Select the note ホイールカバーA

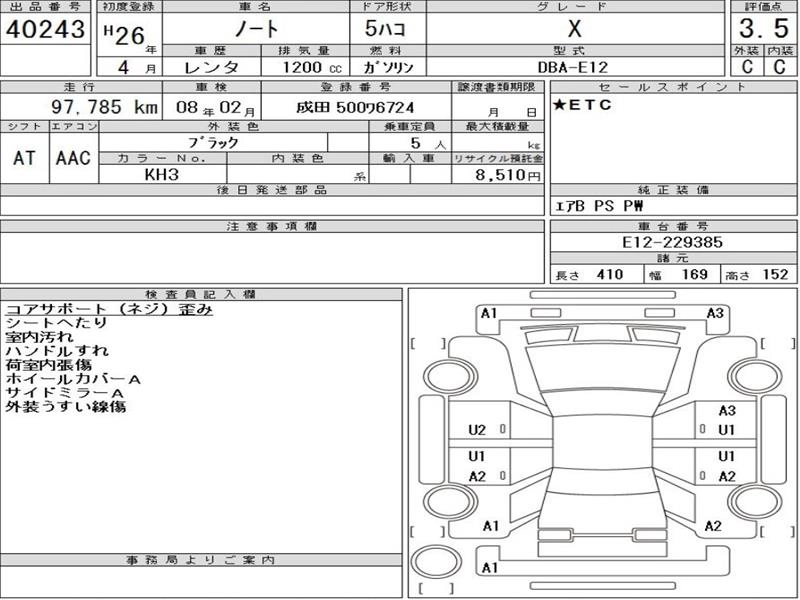73,379
